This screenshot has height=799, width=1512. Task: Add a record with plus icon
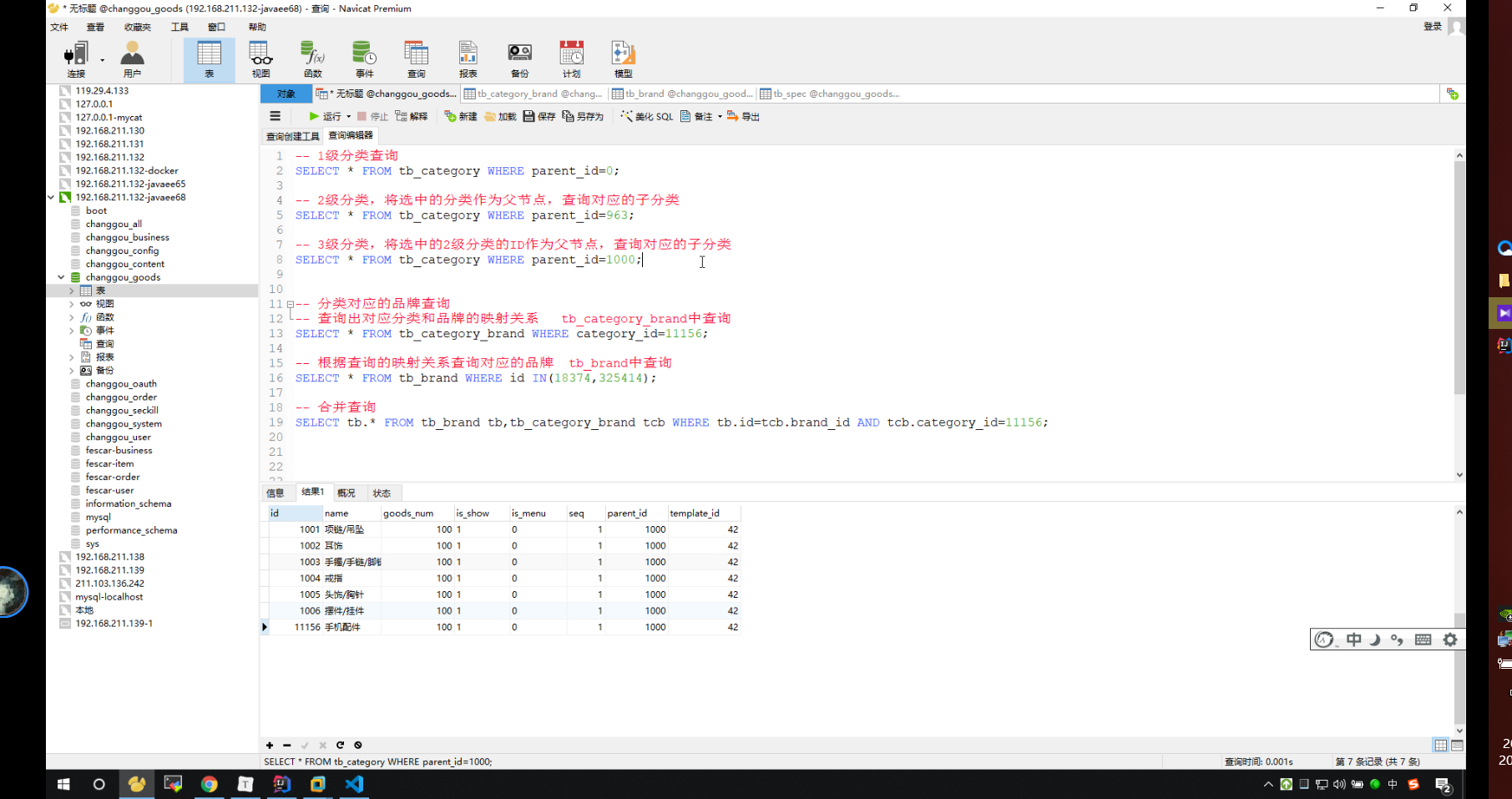pyautogui.click(x=270, y=745)
